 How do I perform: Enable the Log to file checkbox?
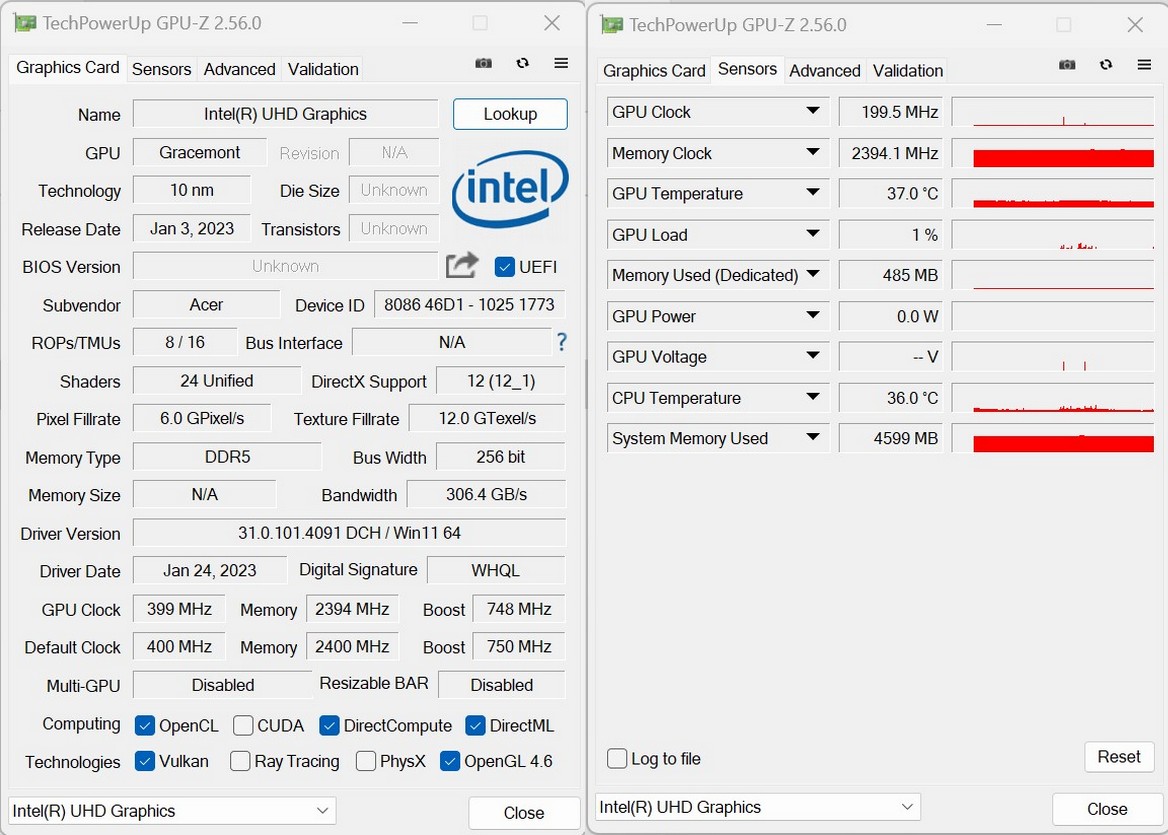[x=617, y=758]
